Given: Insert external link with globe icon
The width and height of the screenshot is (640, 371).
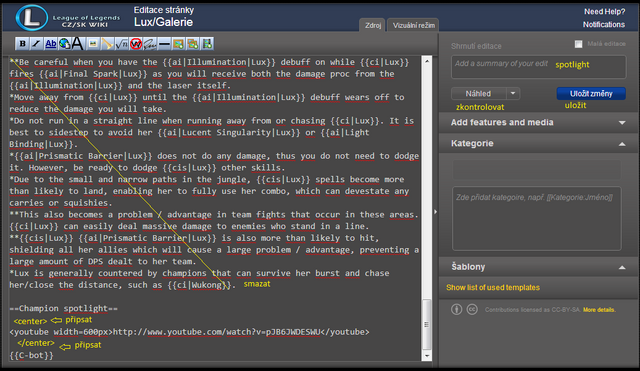Looking at the screenshot, I should (64, 44).
